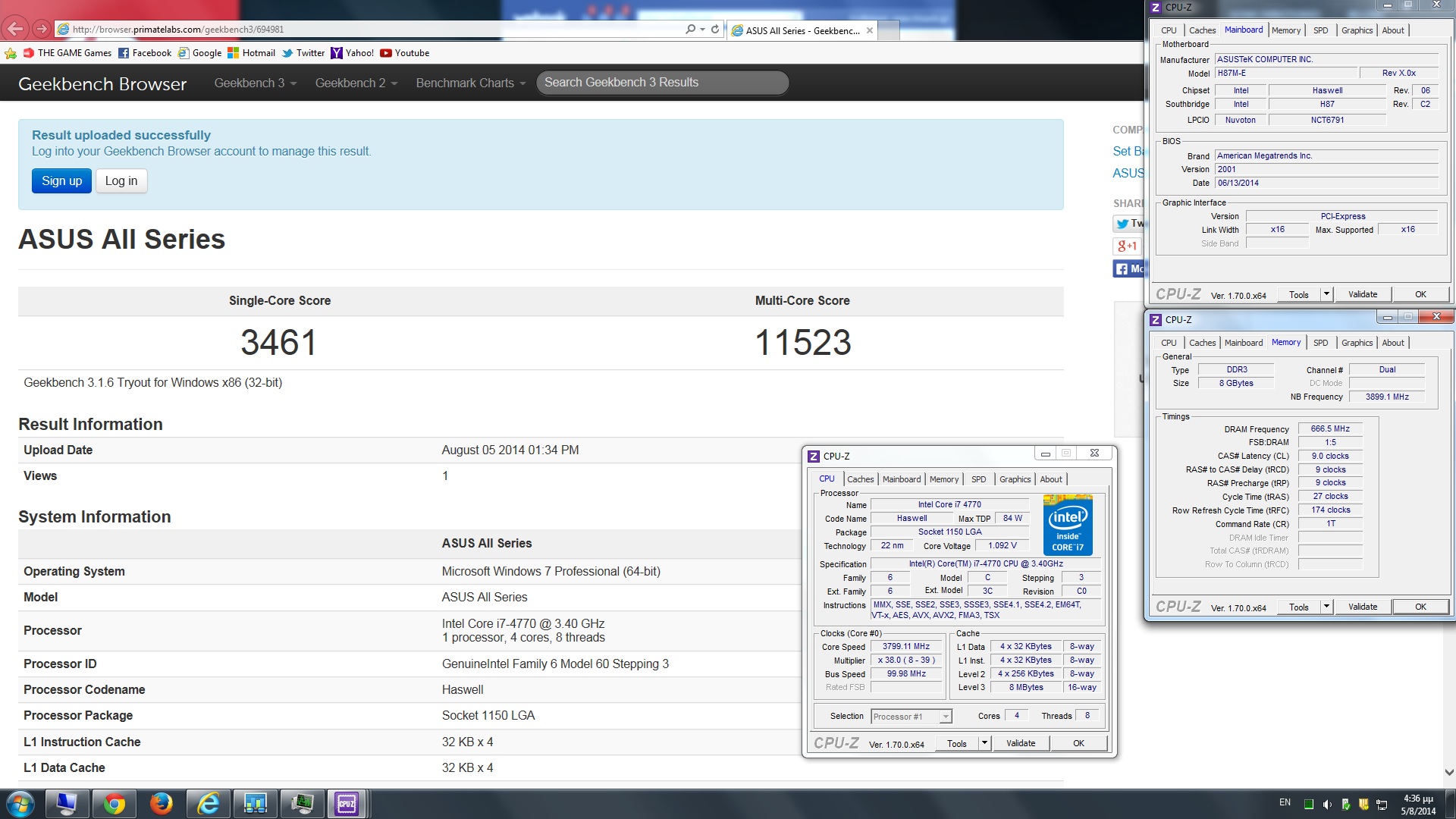Image resolution: width=1456 pixels, height=819 pixels.
Task: Switch to CPU-Z in the taskbar
Action: tap(347, 804)
